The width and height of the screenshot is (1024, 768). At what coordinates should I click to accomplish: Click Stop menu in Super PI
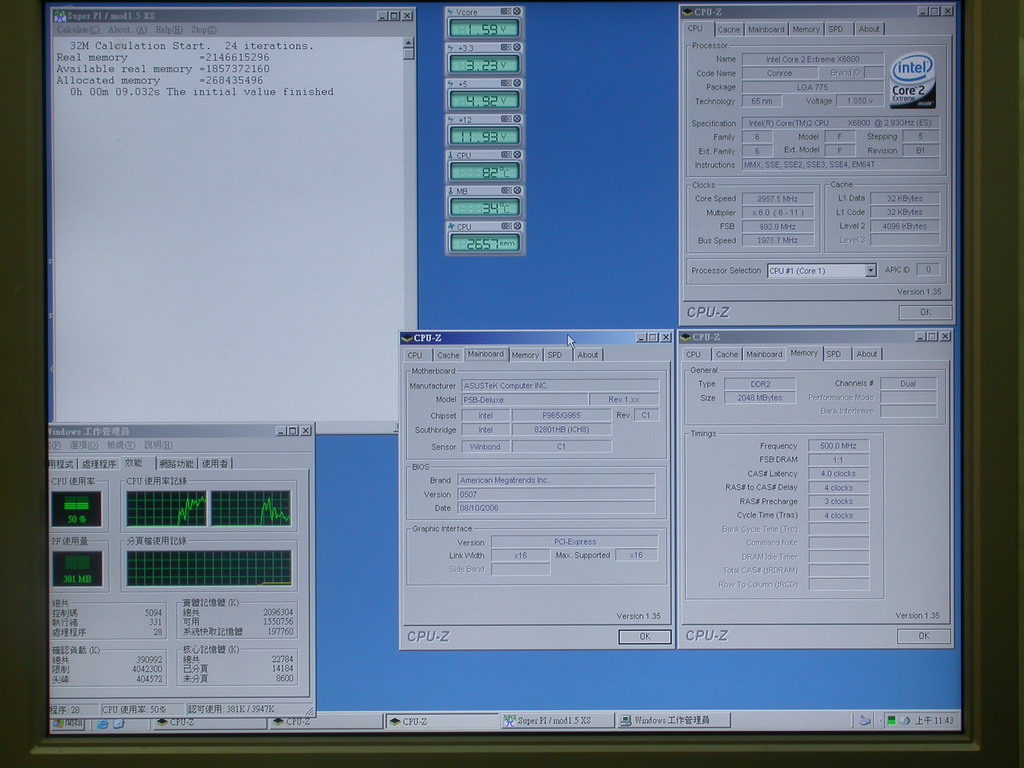203,30
